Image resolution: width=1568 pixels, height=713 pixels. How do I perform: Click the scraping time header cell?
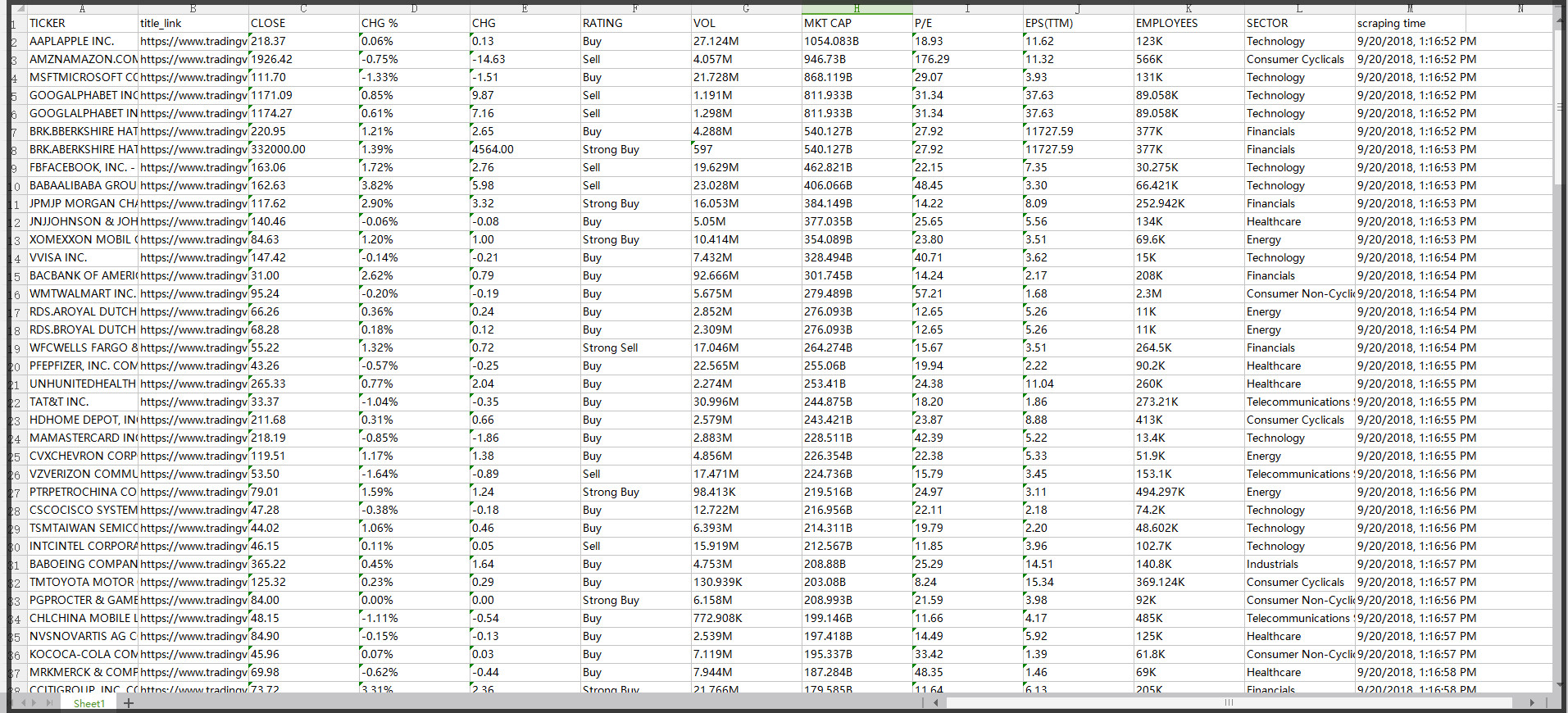tap(1410, 23)
